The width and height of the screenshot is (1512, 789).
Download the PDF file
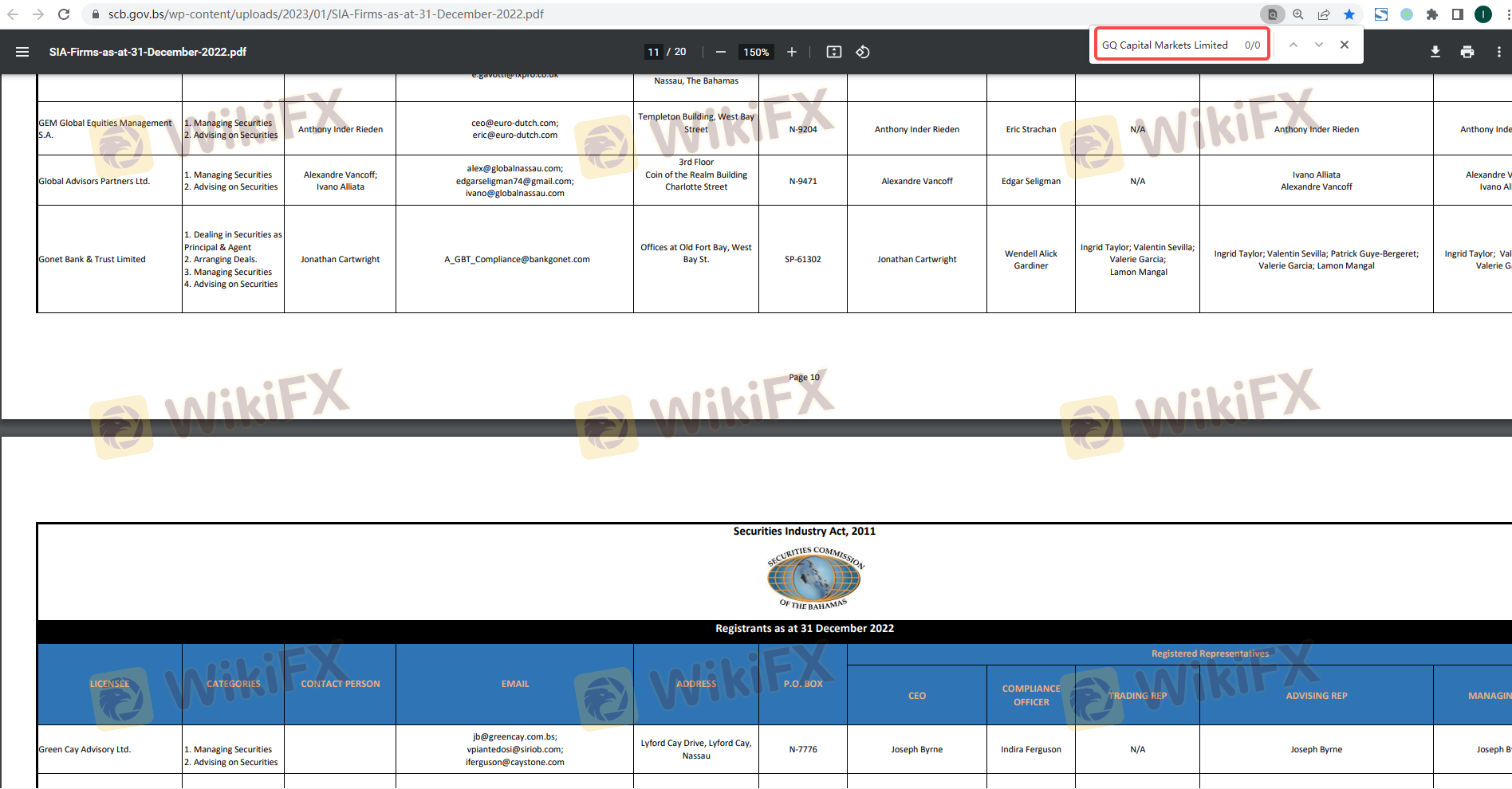(x=1435, y=52)
